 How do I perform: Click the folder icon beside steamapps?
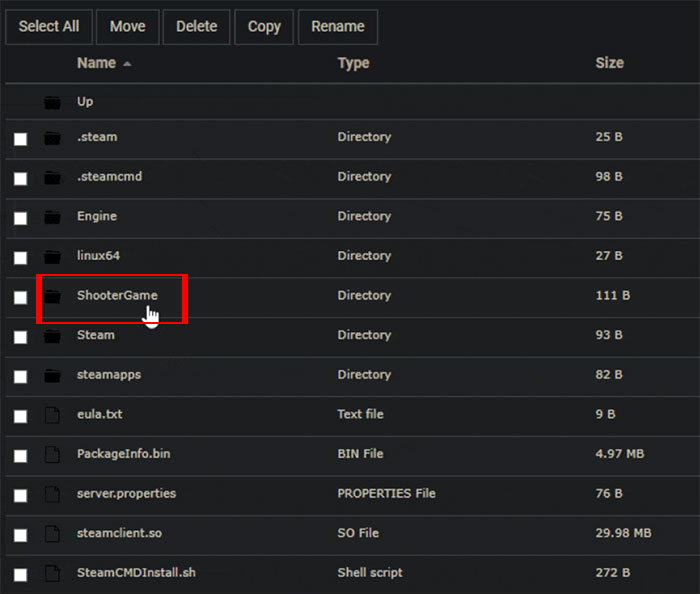pyautogui.click(x=52, y=376)
